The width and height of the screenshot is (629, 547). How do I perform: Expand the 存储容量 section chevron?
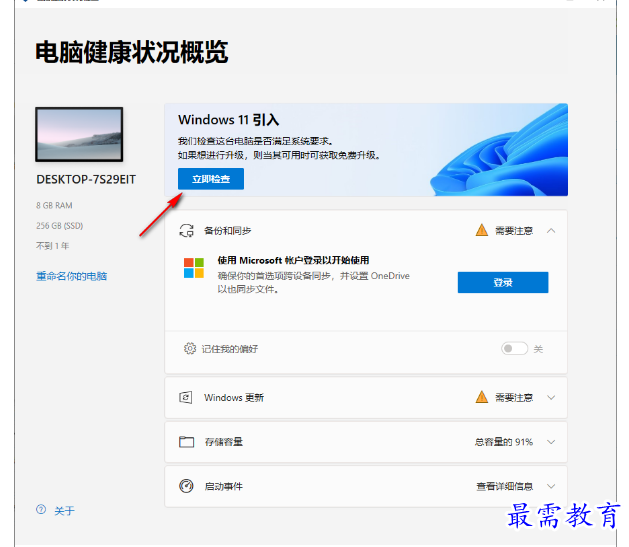click(x=551, y=442)
